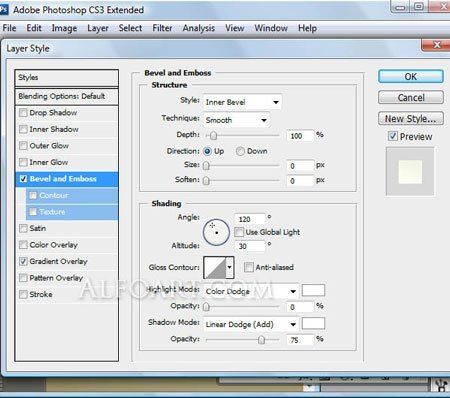This screenshot has width=450, height=398.
Task: Open the Technique dropdown showing Smooth
Action: tap(236, 120)
